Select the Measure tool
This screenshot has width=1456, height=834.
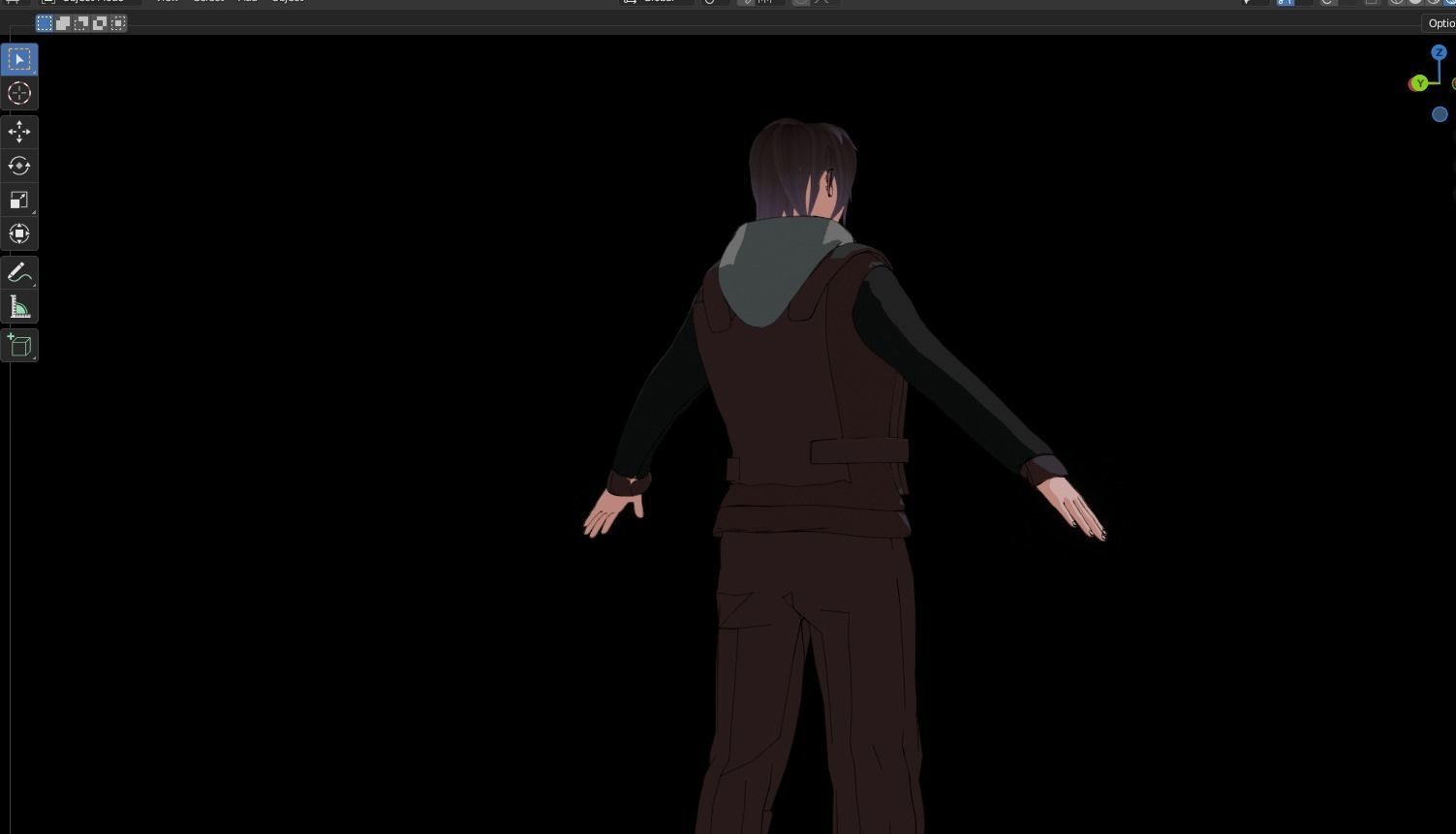pos(19,306)
